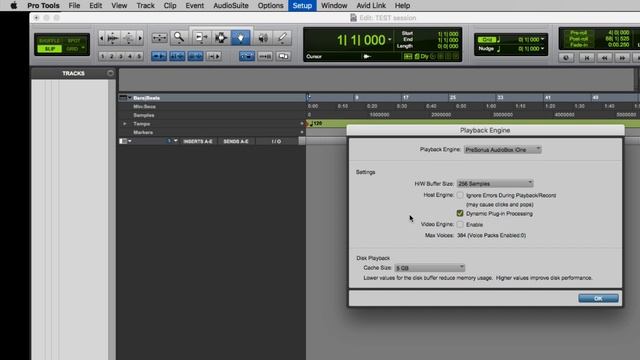
Task: Open the Apple menu
Action: point(14,6)
